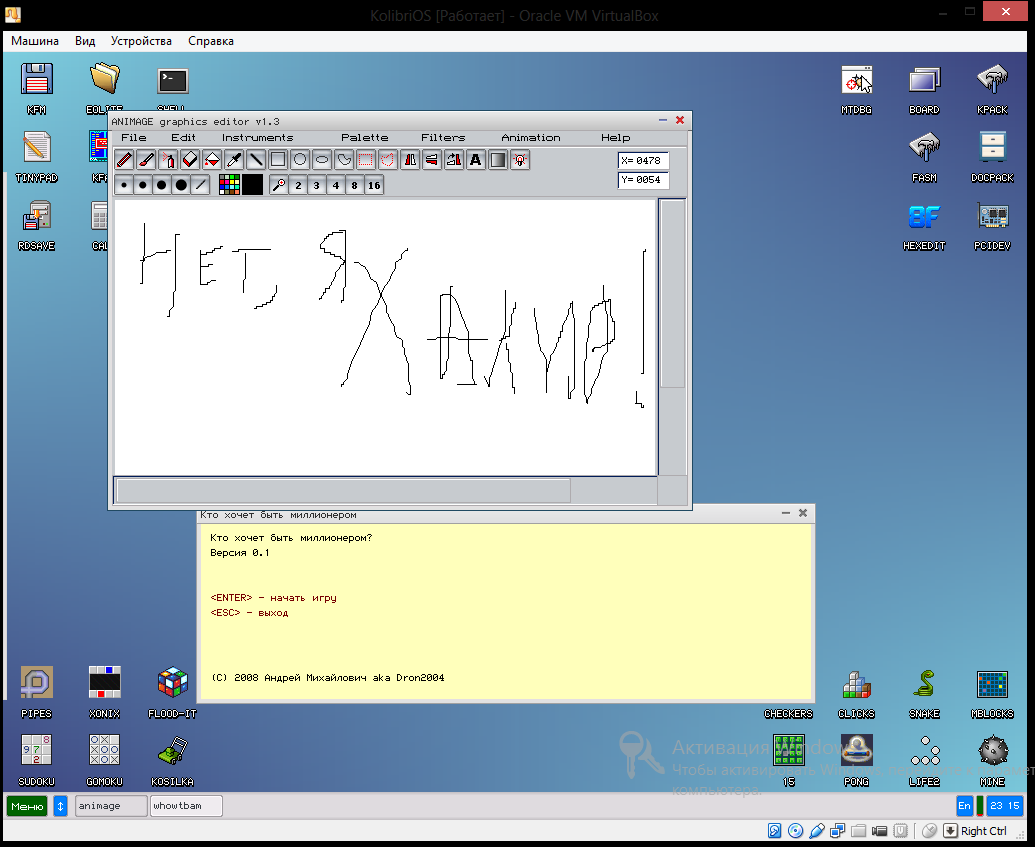Select the Pencil tool in ANIMAGE
Screen dimensions: 1035x847
(x=124, y=160)
